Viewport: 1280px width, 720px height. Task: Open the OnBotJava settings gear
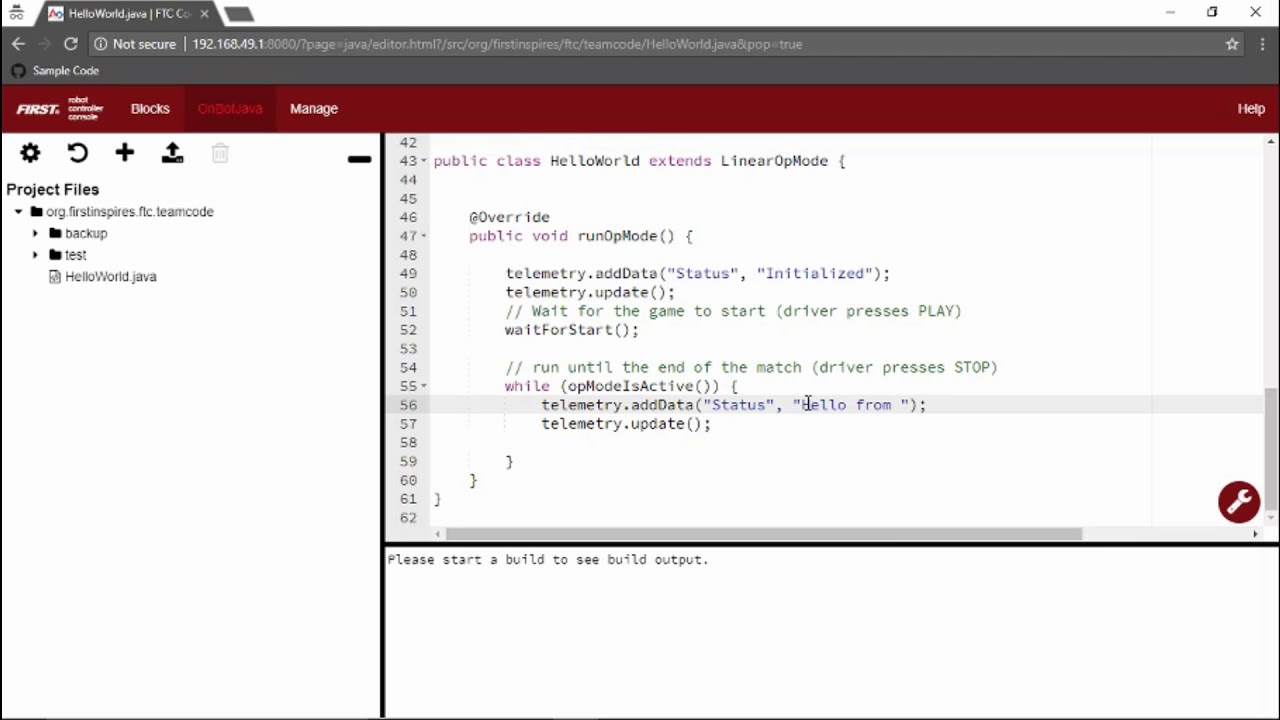pyautogui.click(x=29, y=152)
